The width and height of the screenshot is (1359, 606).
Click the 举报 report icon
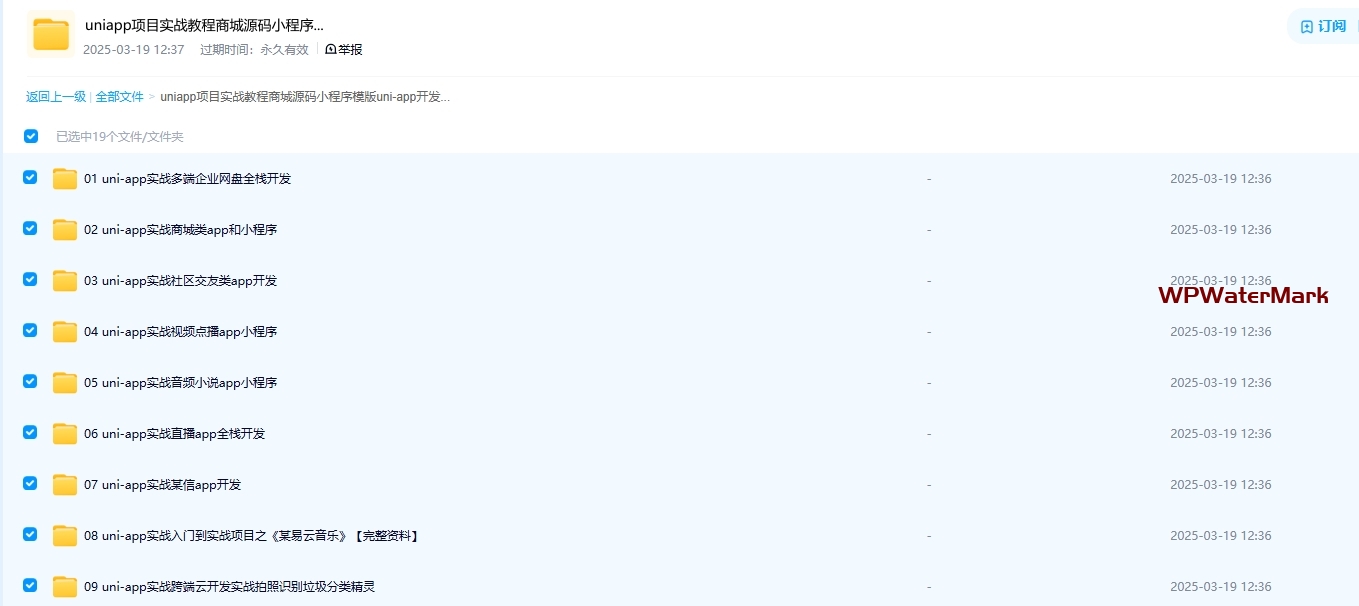331,50
